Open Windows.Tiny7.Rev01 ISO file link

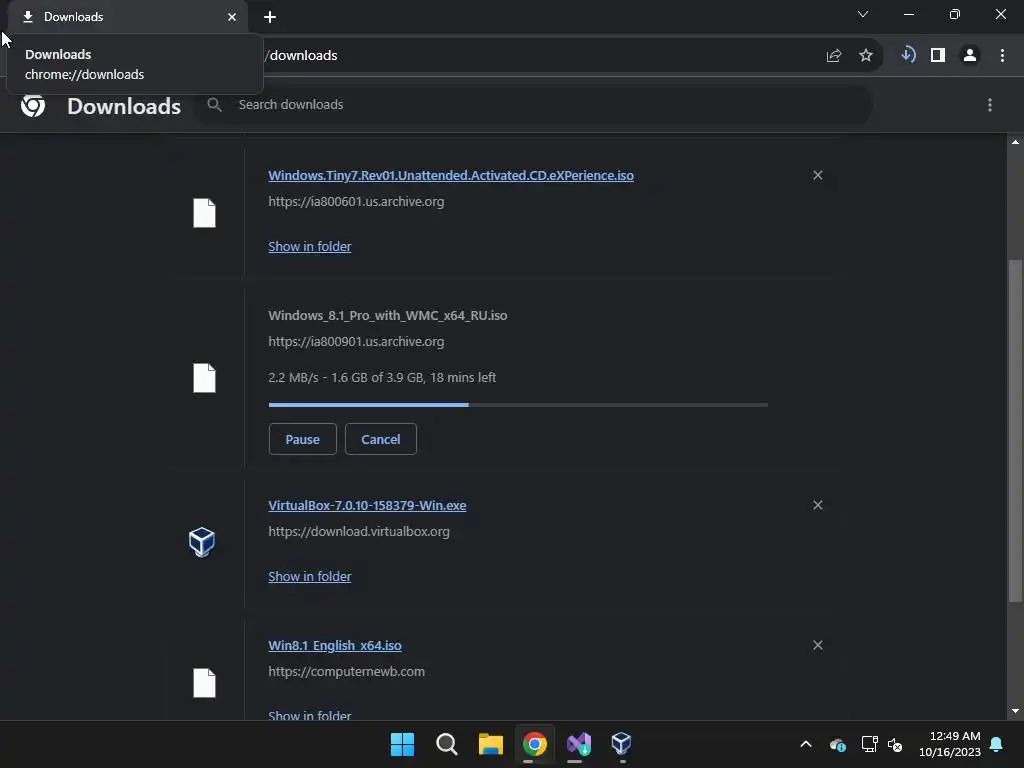[451, 175]
